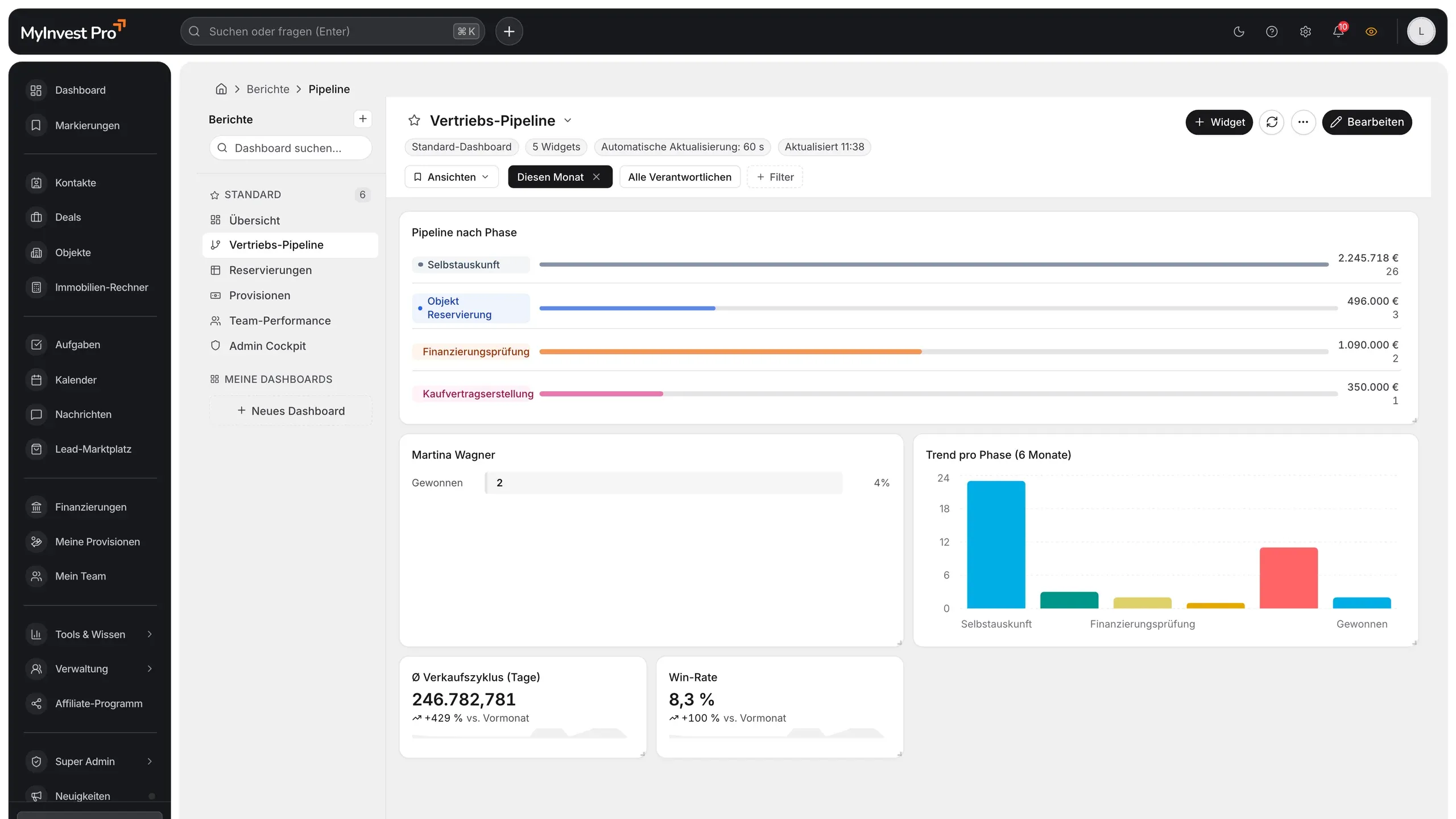Expand Tools & Wissen submenu

tap(90, 634)
